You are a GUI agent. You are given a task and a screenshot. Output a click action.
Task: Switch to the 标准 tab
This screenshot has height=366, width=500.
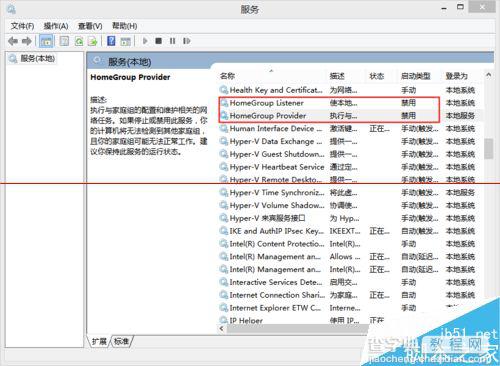pyautogui.click(x=121, y=341)
